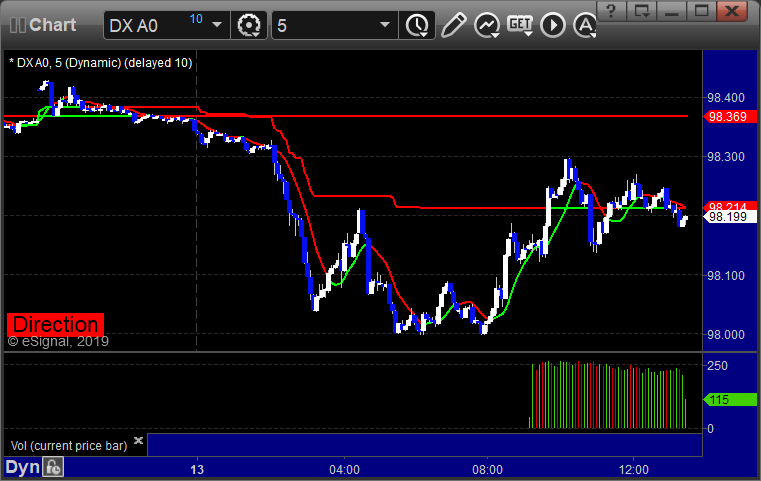Open the studies chart-line menu
761x481 pixels.
click(x=487, y=25)
